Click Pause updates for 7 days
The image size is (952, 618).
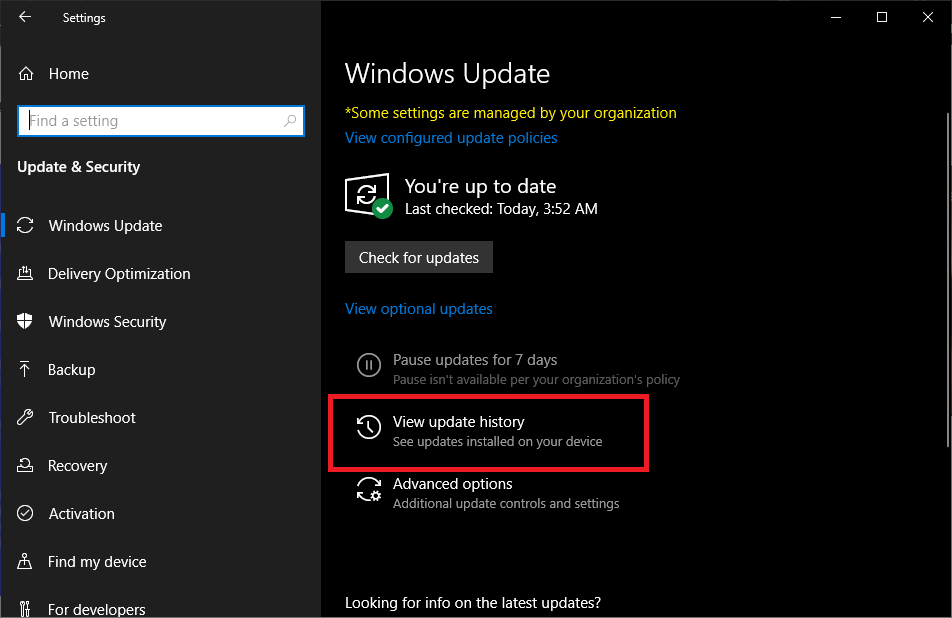pyautogui.click(x=475, y=360)
